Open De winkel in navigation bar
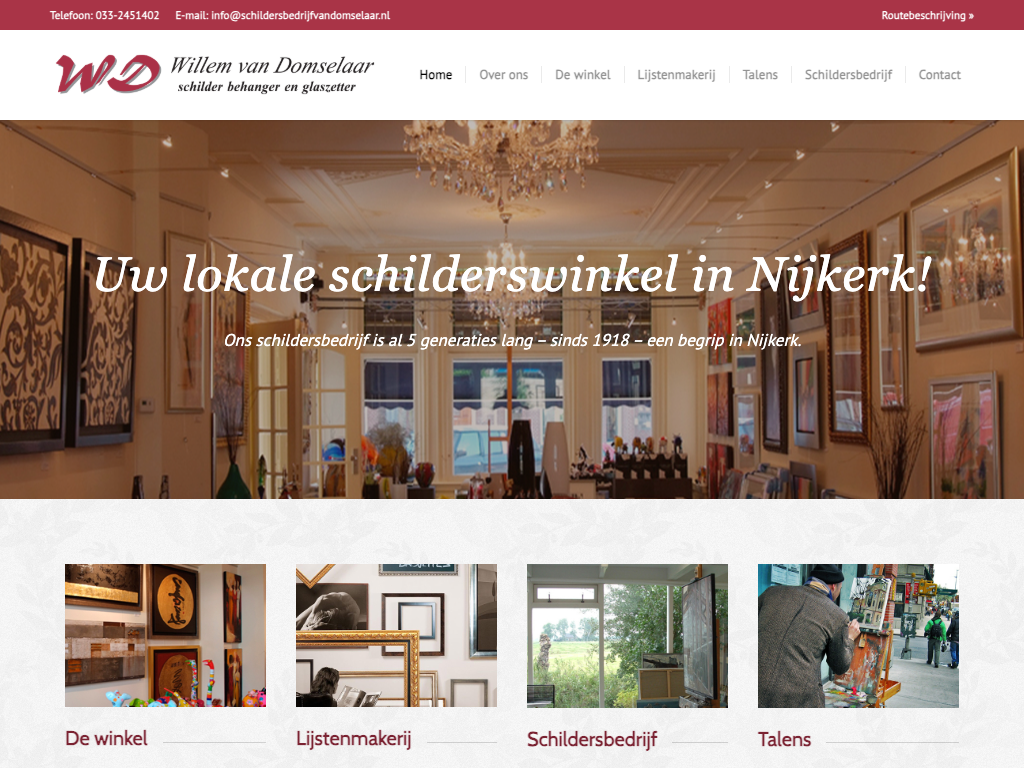The height and width of the screenshot is (768, 1024). (583, 74)
